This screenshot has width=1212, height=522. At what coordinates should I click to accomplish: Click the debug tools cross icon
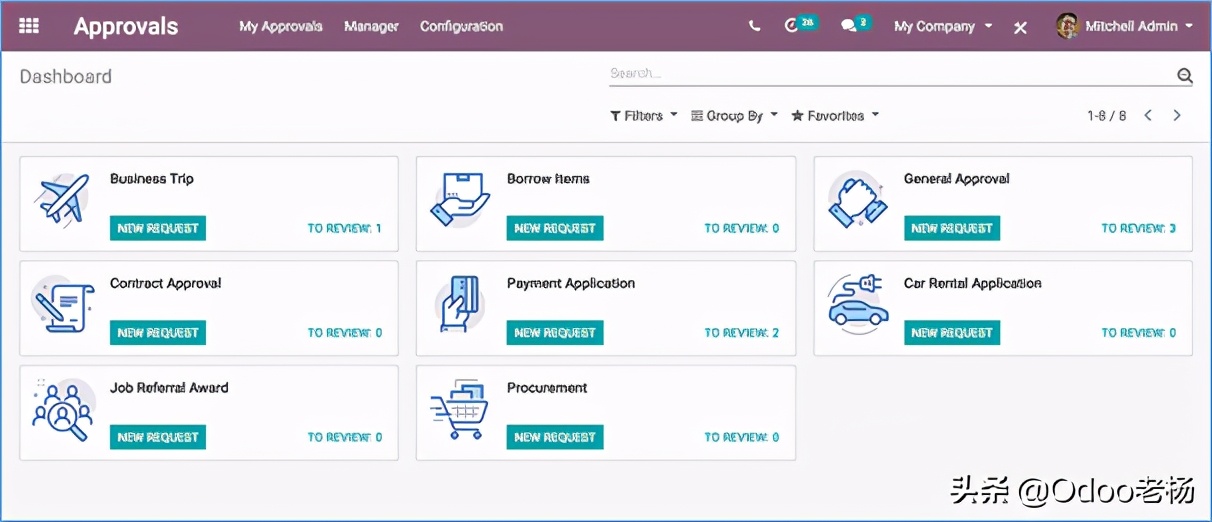point(1020,27)
